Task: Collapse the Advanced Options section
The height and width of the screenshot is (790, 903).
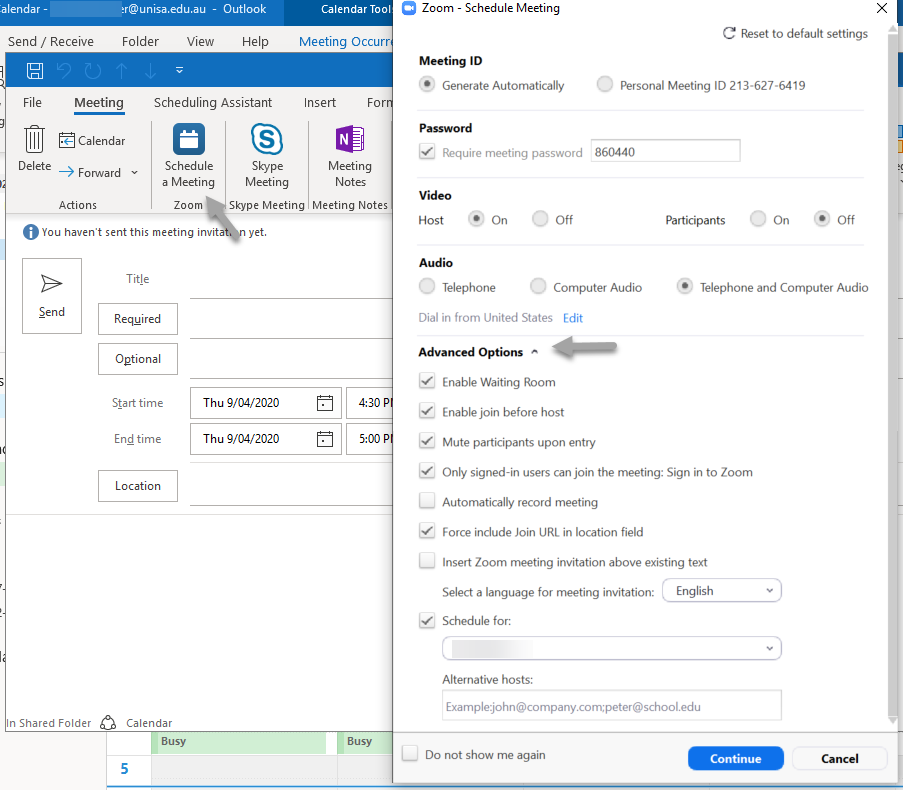Action: [534, 351]
